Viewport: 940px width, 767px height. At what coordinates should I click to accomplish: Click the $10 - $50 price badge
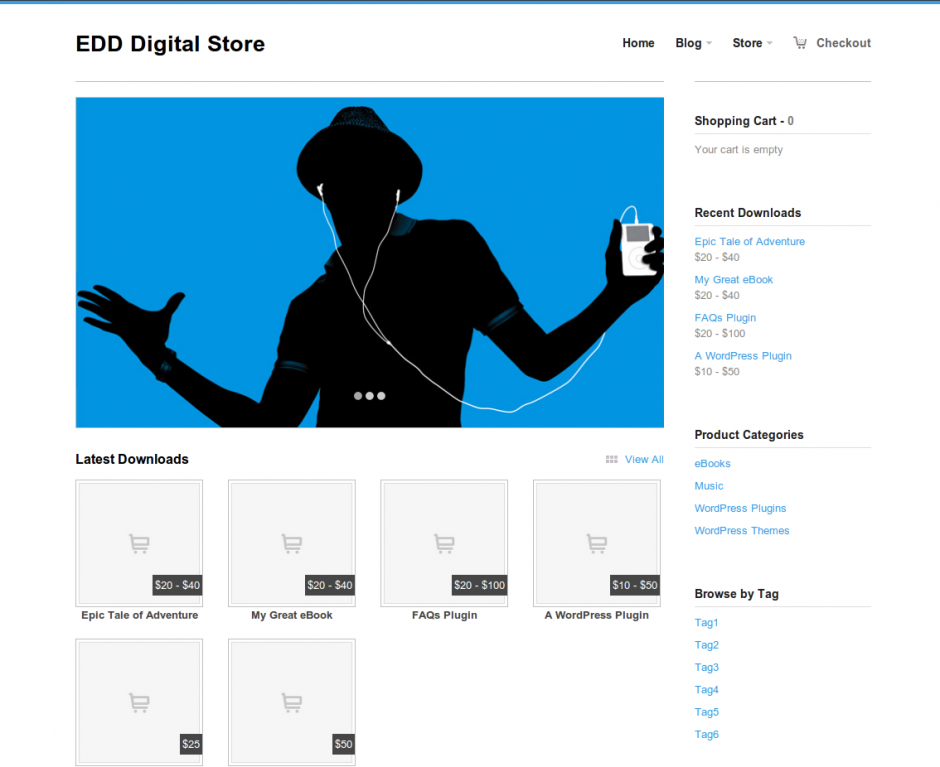point(634,585)
